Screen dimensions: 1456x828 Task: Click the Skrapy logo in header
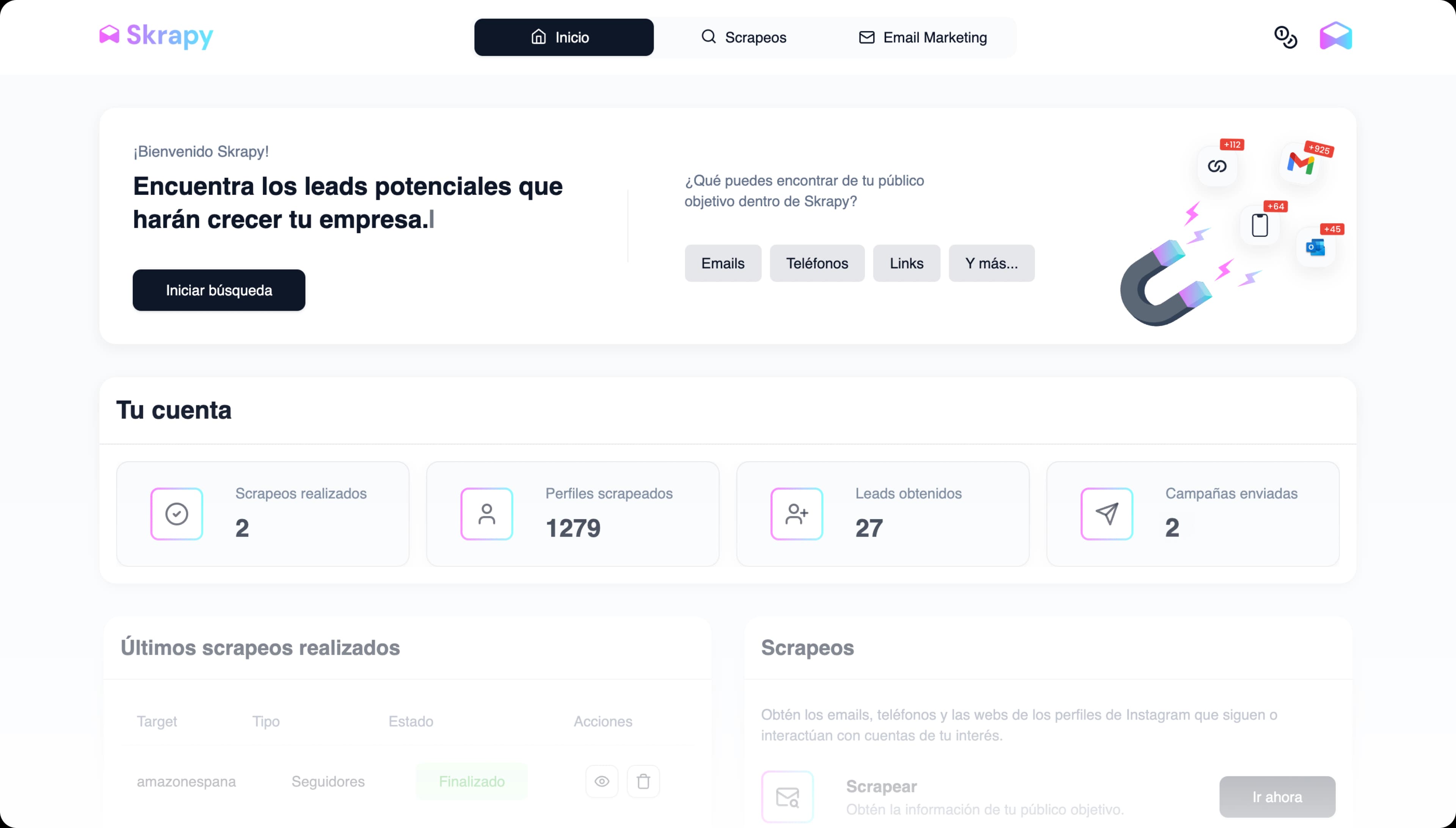click(x=156, y=36)
